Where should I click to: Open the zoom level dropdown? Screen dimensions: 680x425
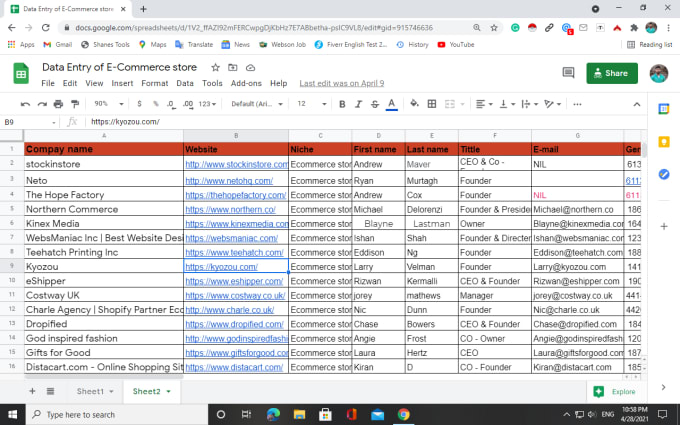[x=109, y=104]
